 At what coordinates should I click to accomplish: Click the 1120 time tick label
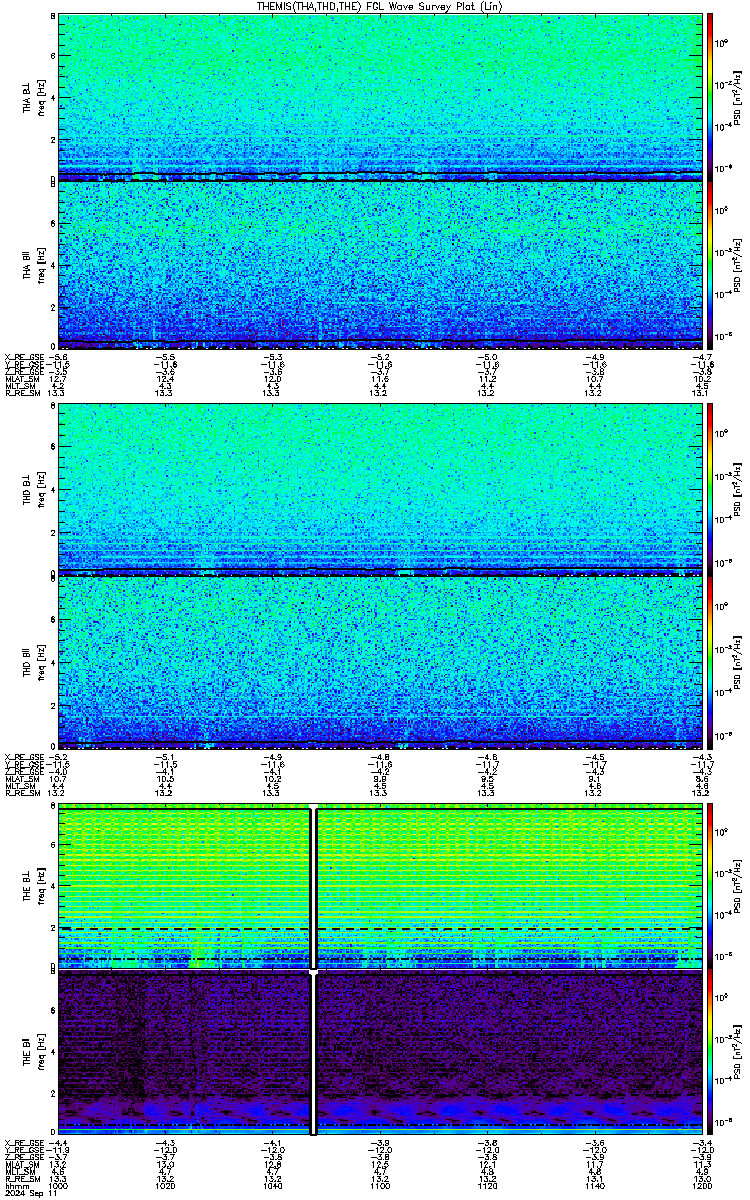click(485, 1187)
